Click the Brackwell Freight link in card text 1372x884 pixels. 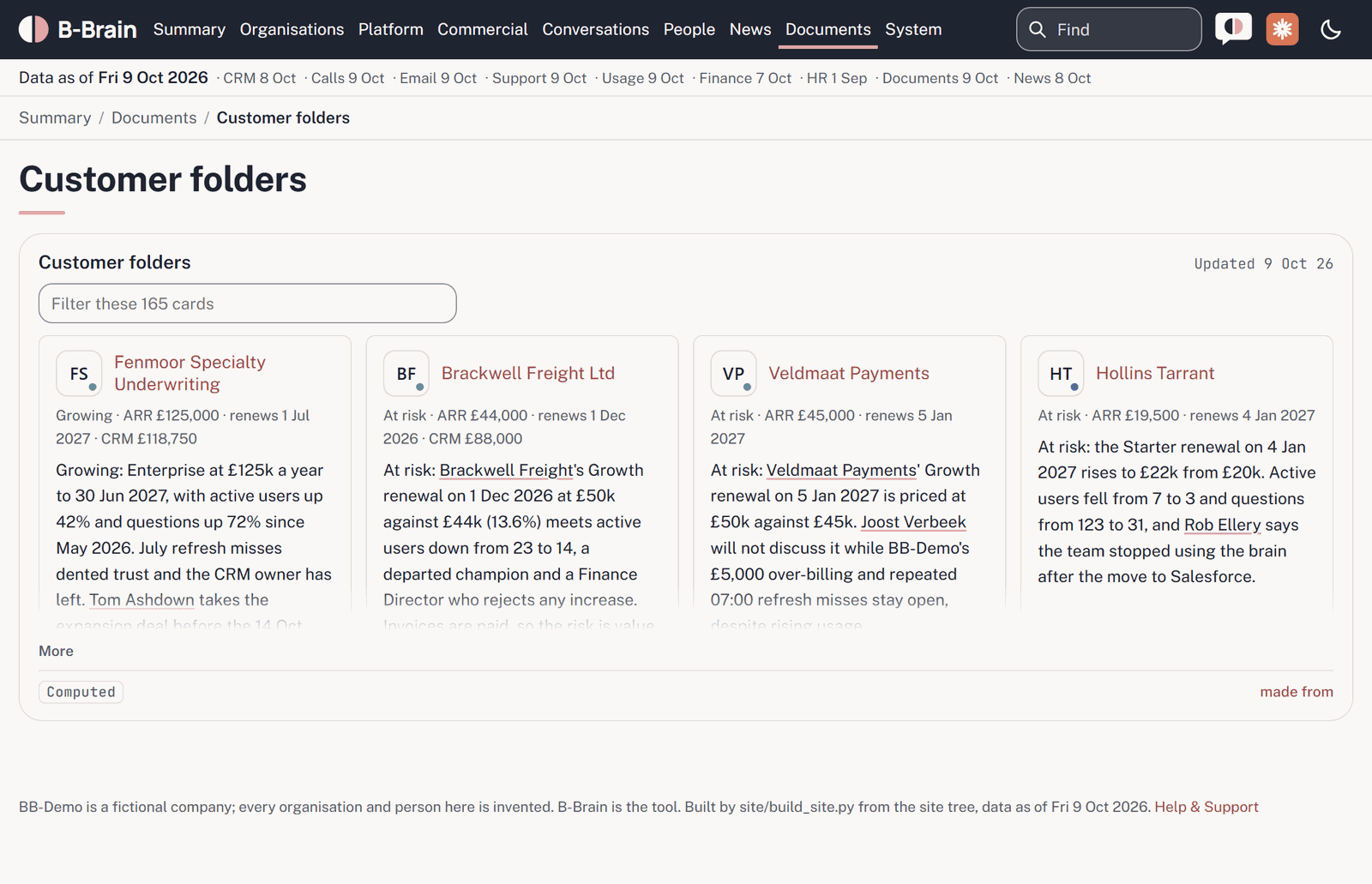(x=507, y=470)
